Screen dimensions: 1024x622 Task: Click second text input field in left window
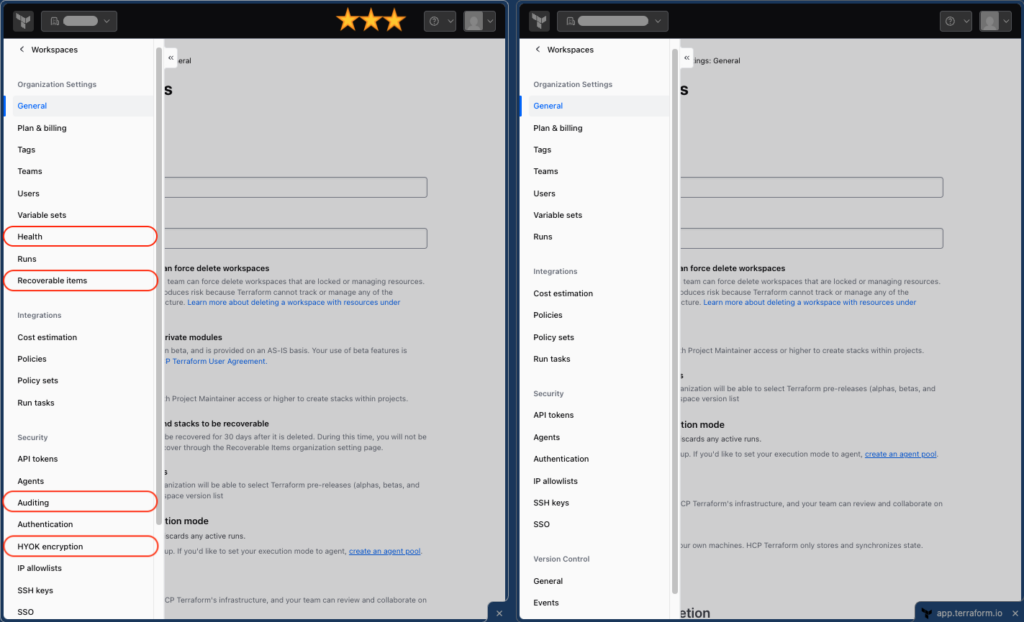coord(296,238)
